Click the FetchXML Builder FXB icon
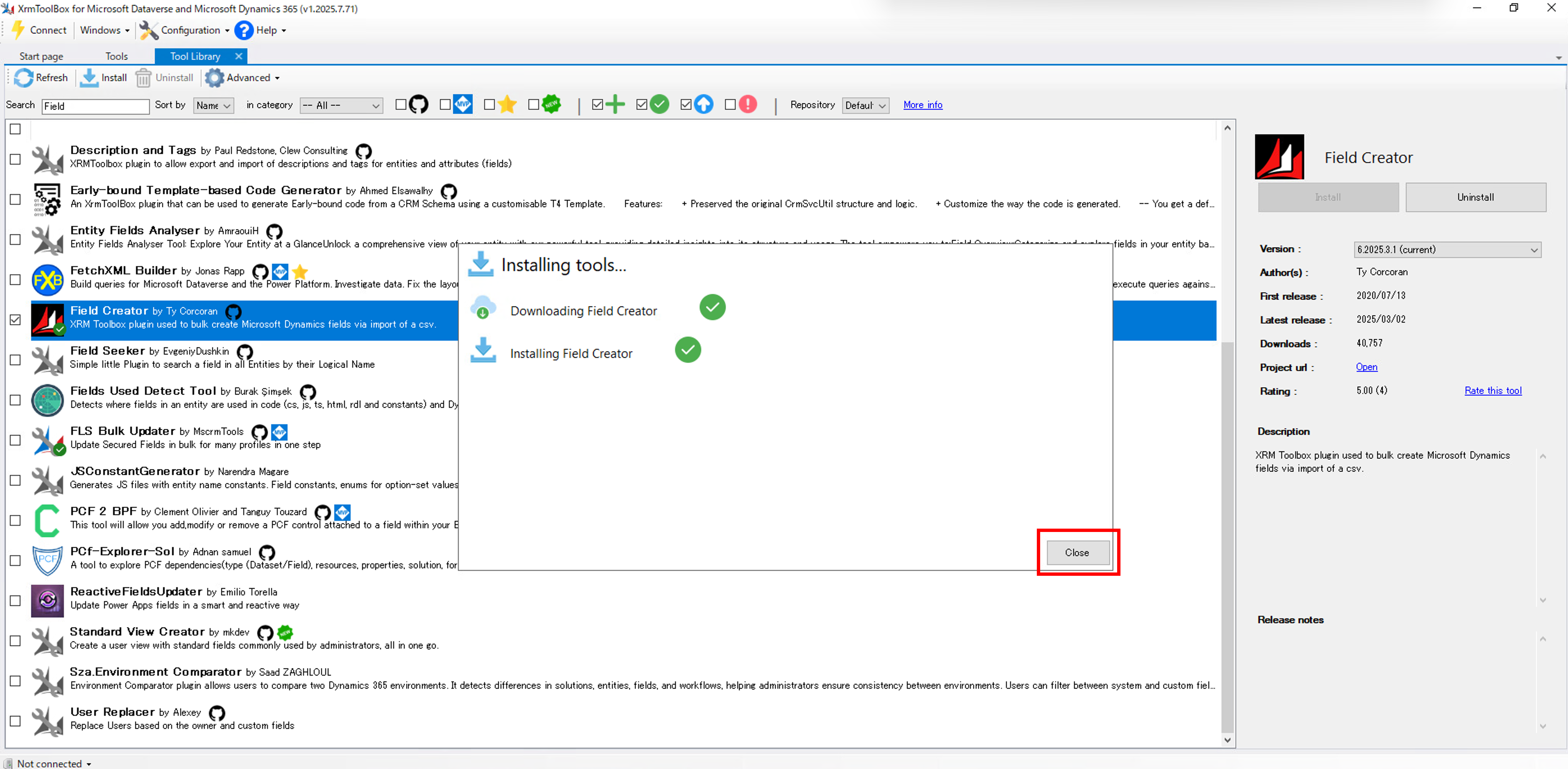This screenshot has width=1568, height=769. coord(47,280)
